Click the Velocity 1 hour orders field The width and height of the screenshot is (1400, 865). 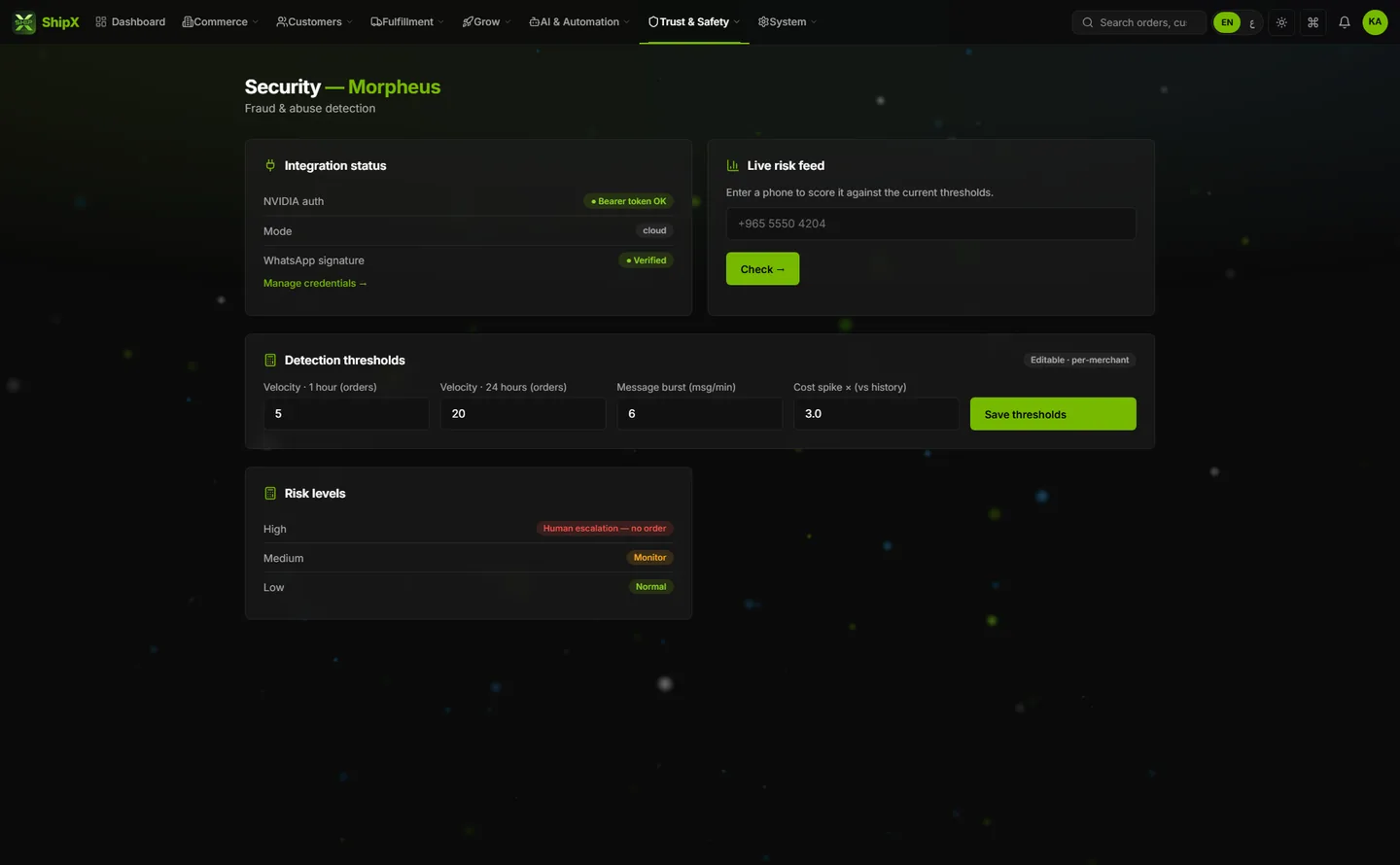[346, 414]
